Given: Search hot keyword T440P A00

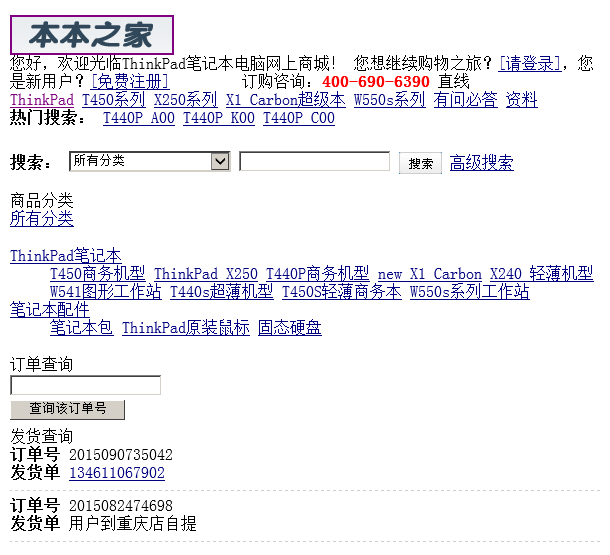Looking at the screenshot, I should [138, 118].
